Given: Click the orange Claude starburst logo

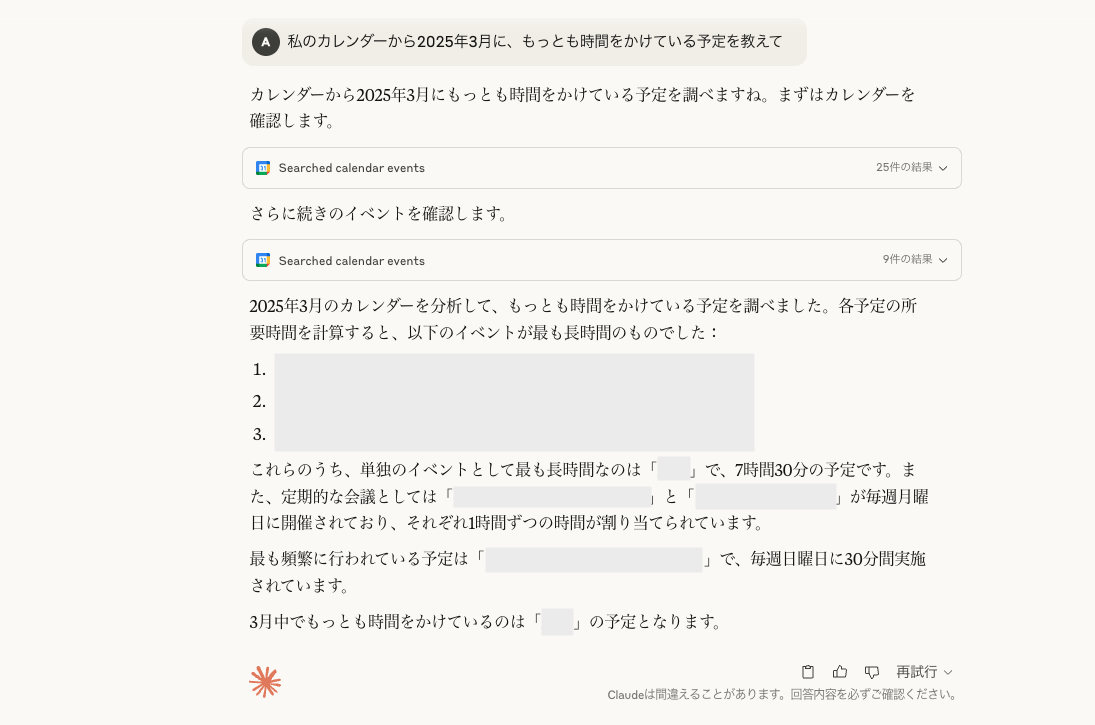Looking at the screenshot, I should pyautogui.click(x=265, y=682).
